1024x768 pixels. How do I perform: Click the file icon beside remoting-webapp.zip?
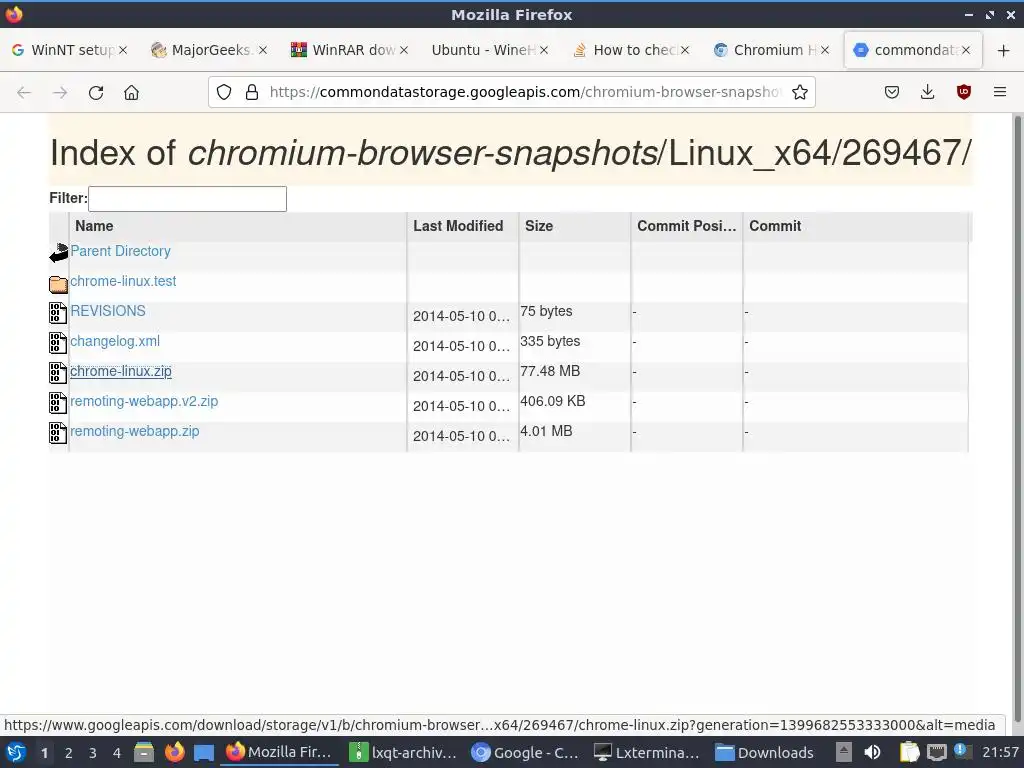click(58, 433)
